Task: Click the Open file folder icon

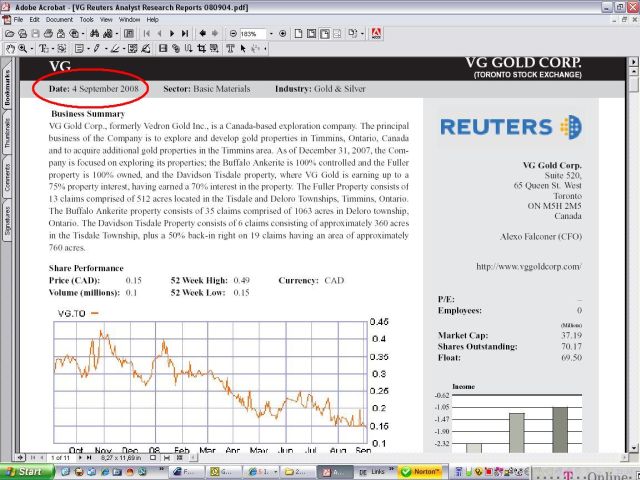Action: pyautogui.click(x=9, y=34)
